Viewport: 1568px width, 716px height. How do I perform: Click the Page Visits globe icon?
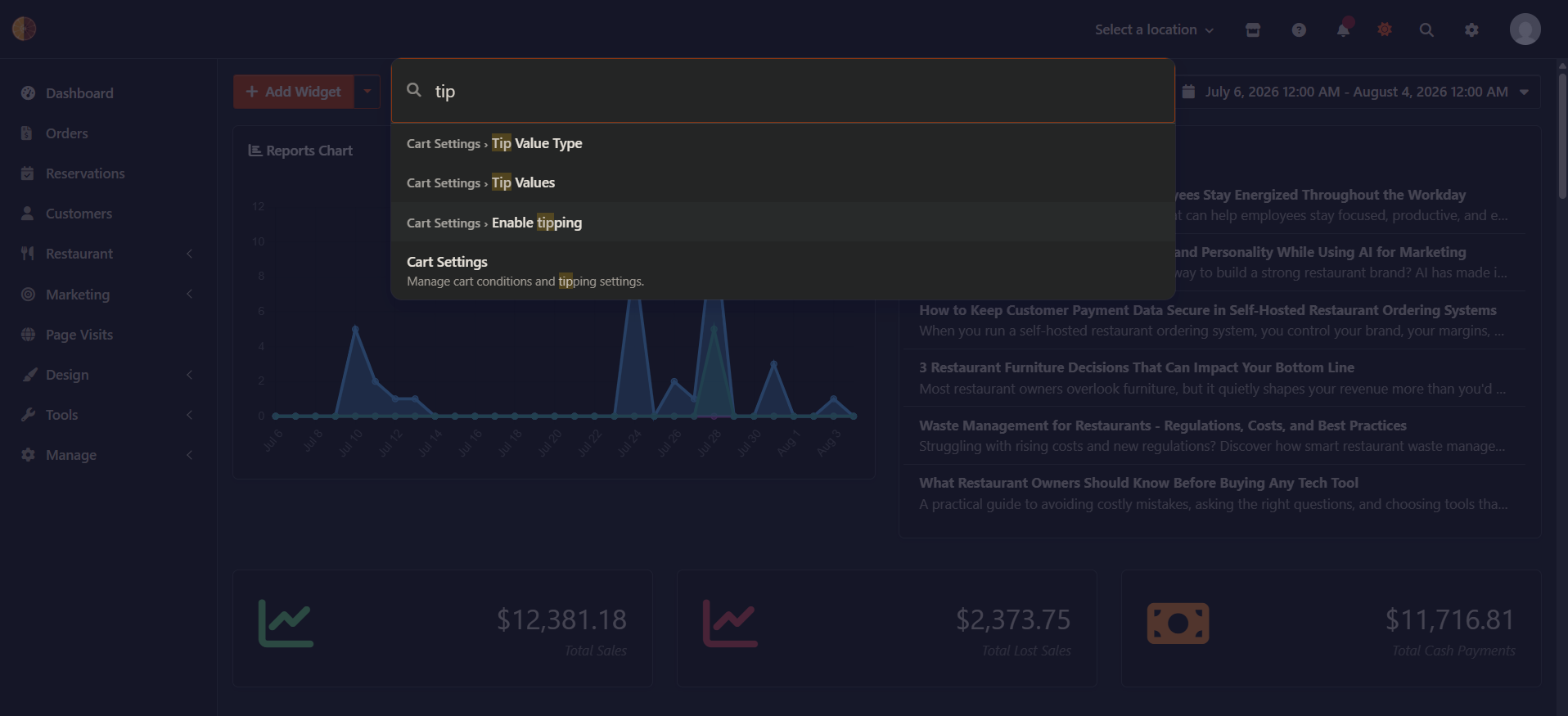pos(28,335)
